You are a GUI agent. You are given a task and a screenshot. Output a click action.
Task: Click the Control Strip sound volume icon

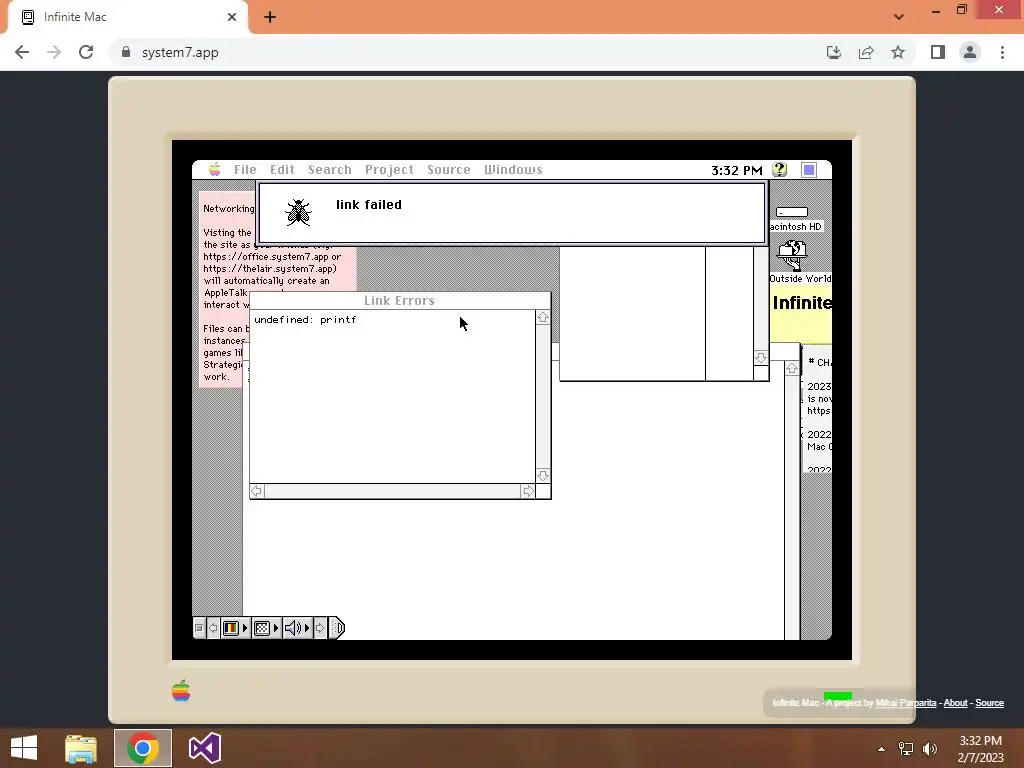[293, 628]
